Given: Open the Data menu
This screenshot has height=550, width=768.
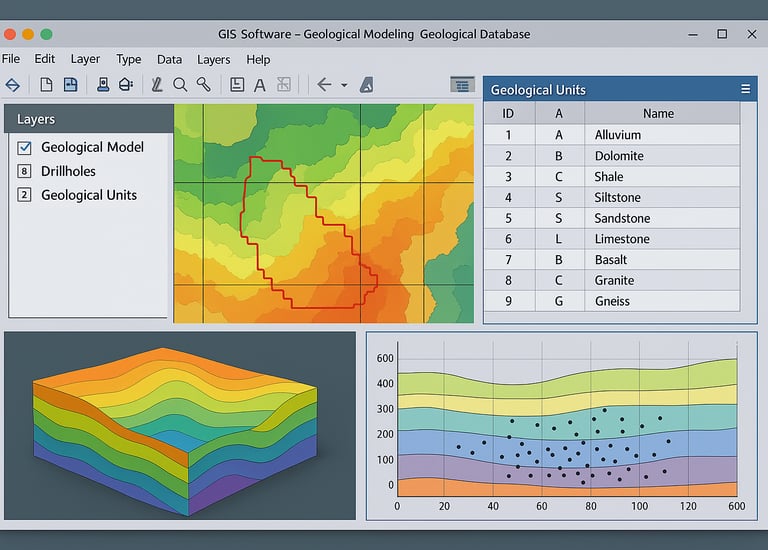Looking at the screenshot, I should click(169, 59).
